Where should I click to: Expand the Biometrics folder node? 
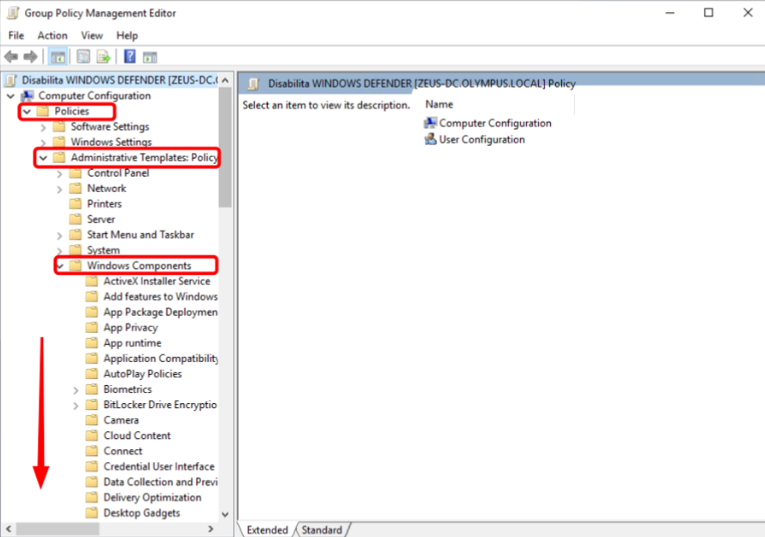[x=76, y=389]
